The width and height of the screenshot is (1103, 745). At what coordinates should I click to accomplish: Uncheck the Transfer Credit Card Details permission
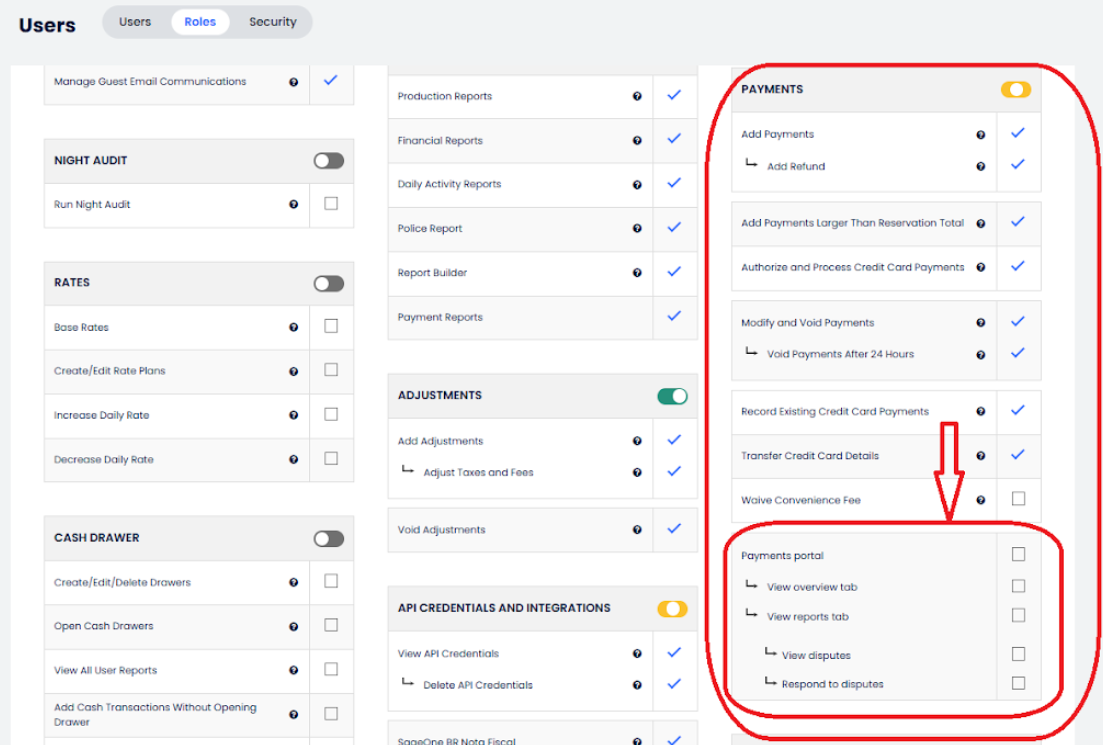point(1018,454)
